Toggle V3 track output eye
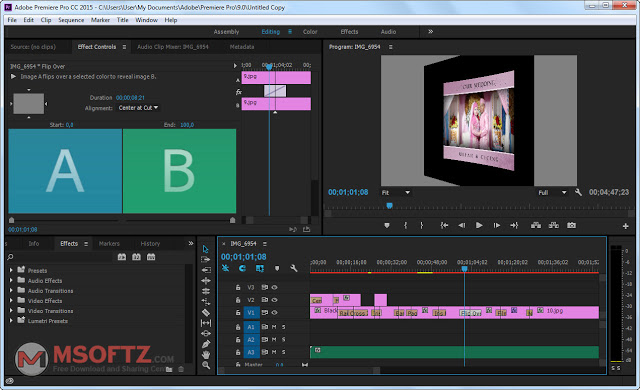 pos(275,288)
